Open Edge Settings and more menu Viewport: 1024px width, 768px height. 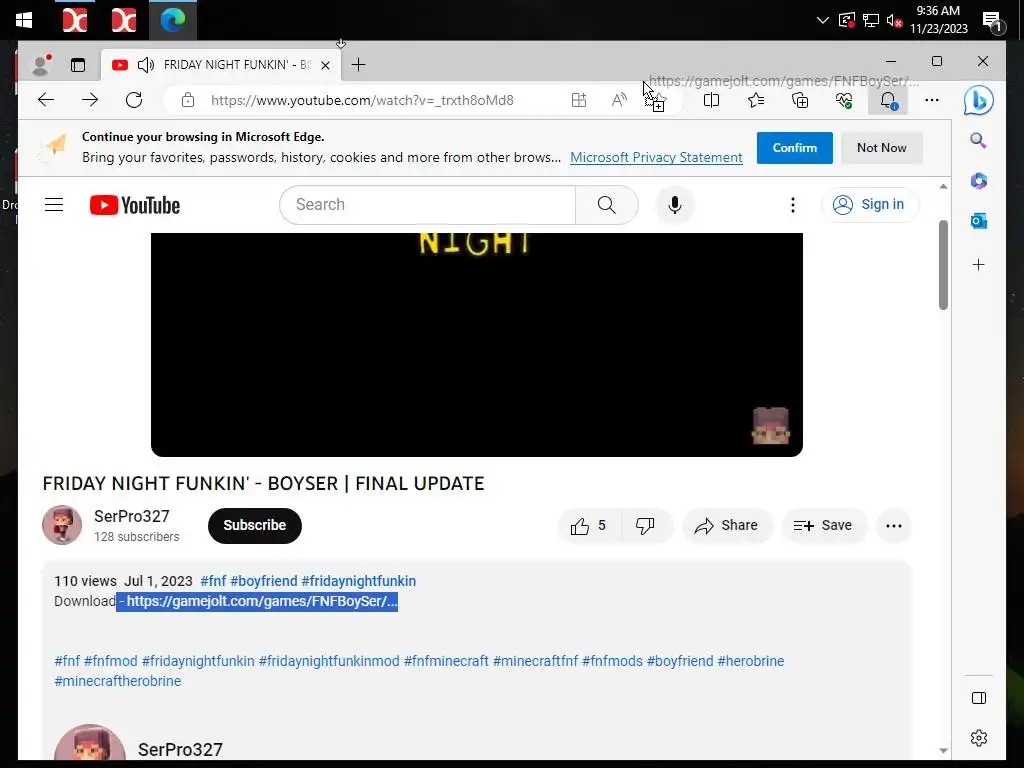pos(932,100)
